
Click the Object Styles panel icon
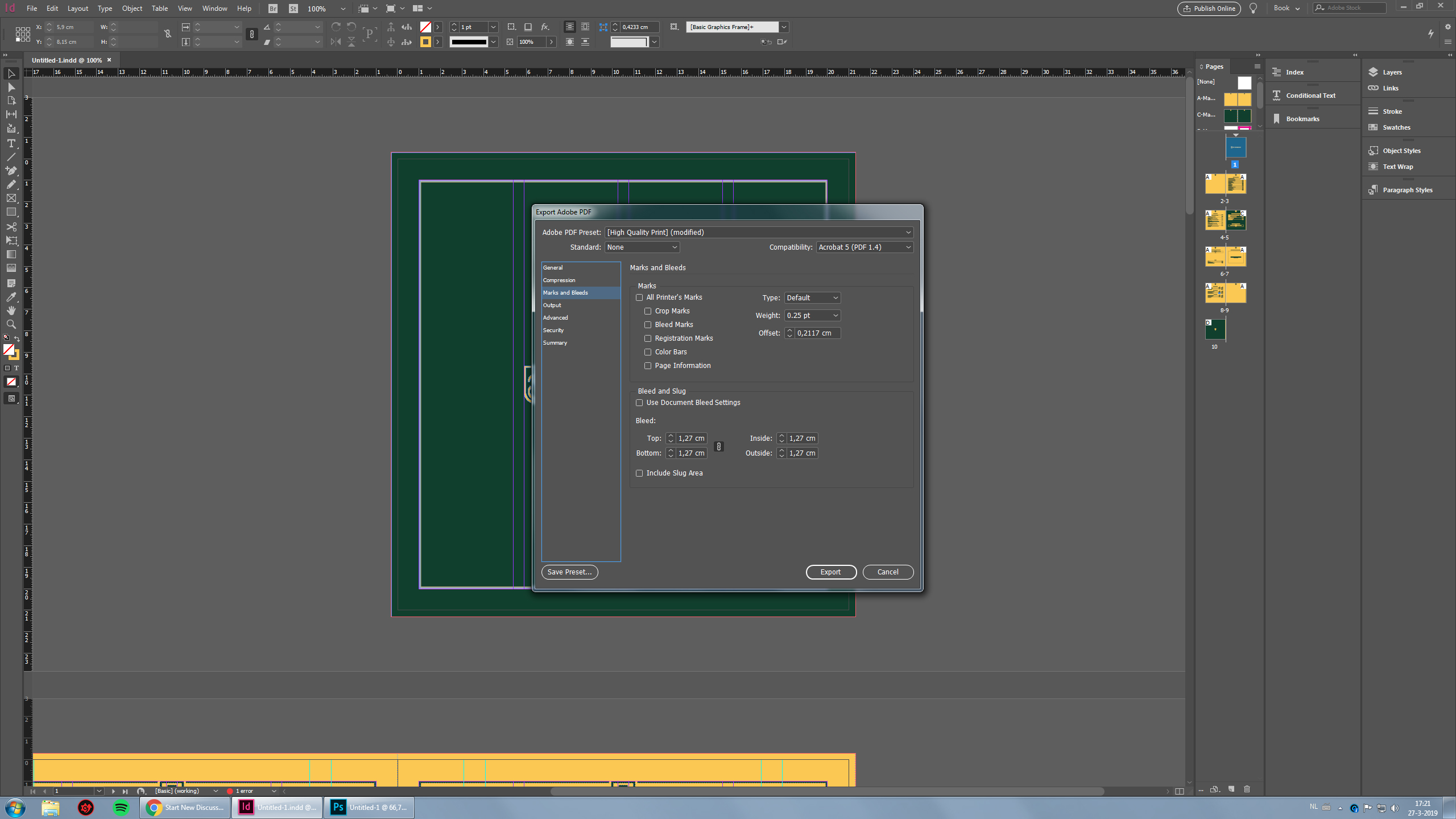coord(1374,150)
